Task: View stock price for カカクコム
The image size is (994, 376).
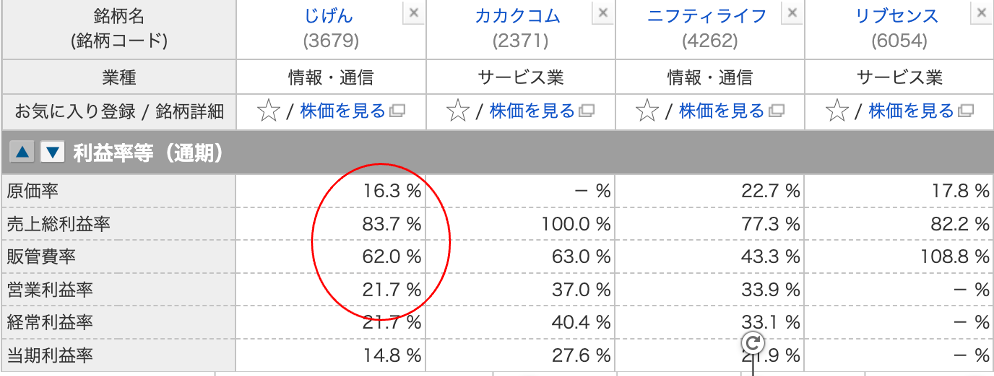Action: [x=532, y=112]
